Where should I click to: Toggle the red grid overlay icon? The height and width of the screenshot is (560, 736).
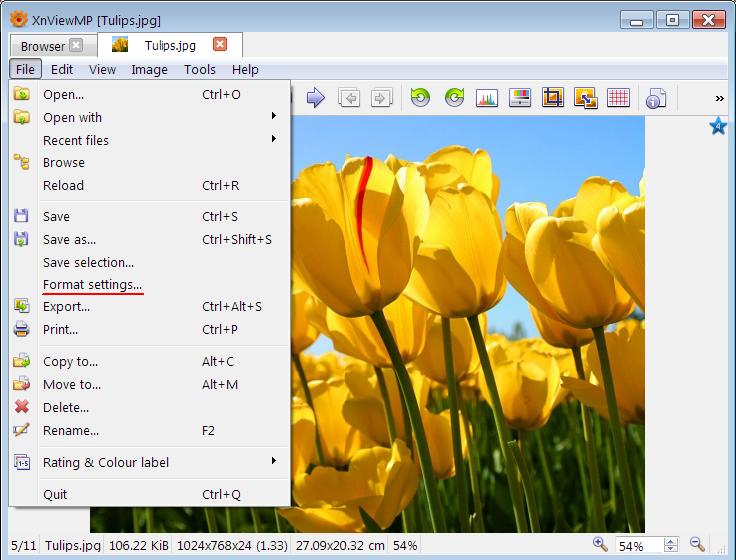[618, 97]
